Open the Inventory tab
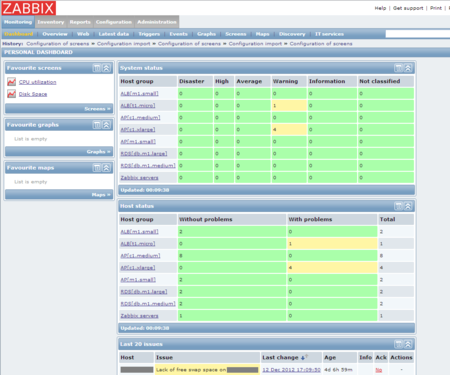 (x=51, y=22)
